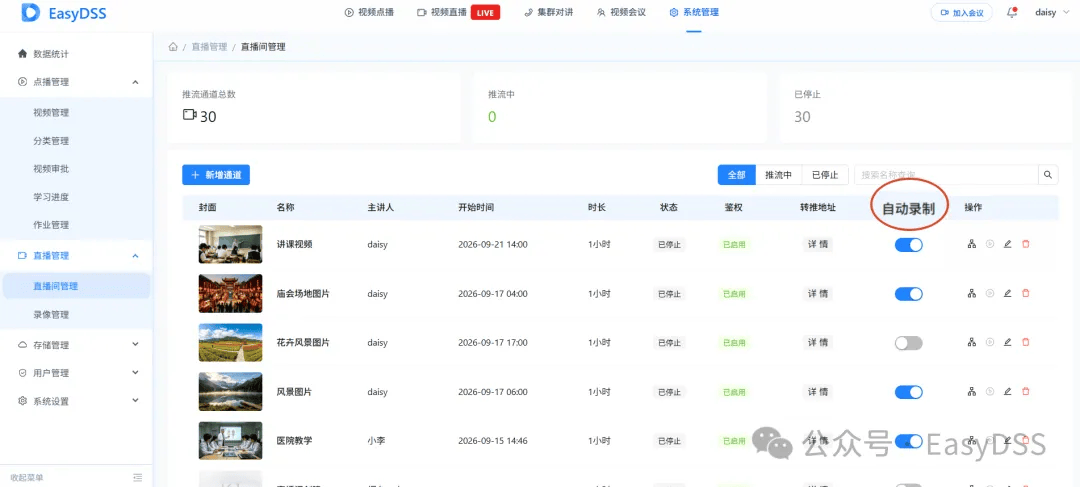Edit the 花卉风景图片 channel
The height and width of the screenshot is (487, 1080).
tap(1008, 342)
